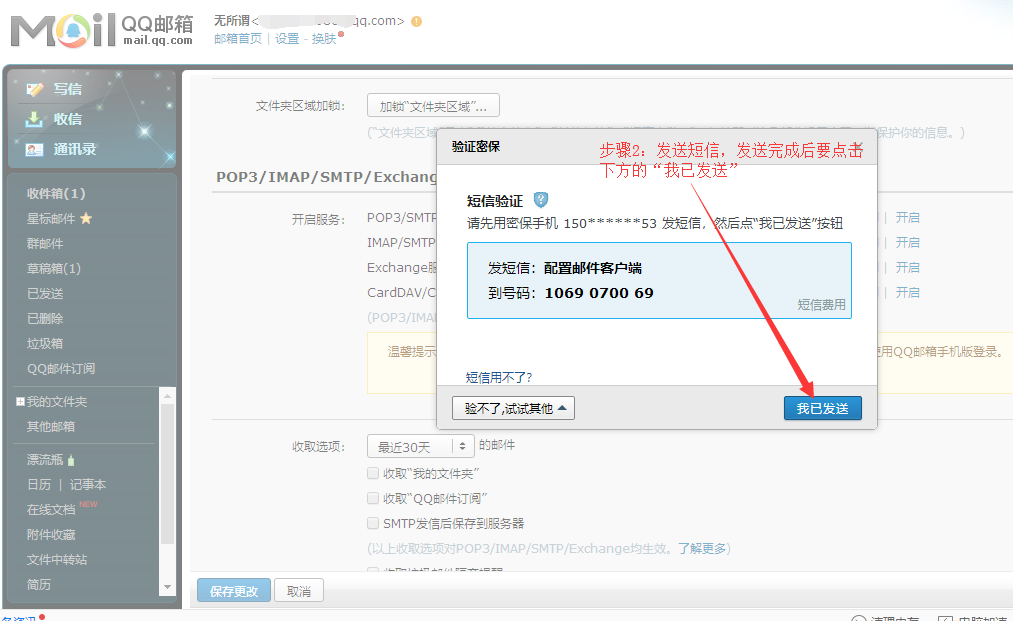Click the compose (写信) pencil icon
This screenshot has height=621, width=1013.
[x=34, y=89]
